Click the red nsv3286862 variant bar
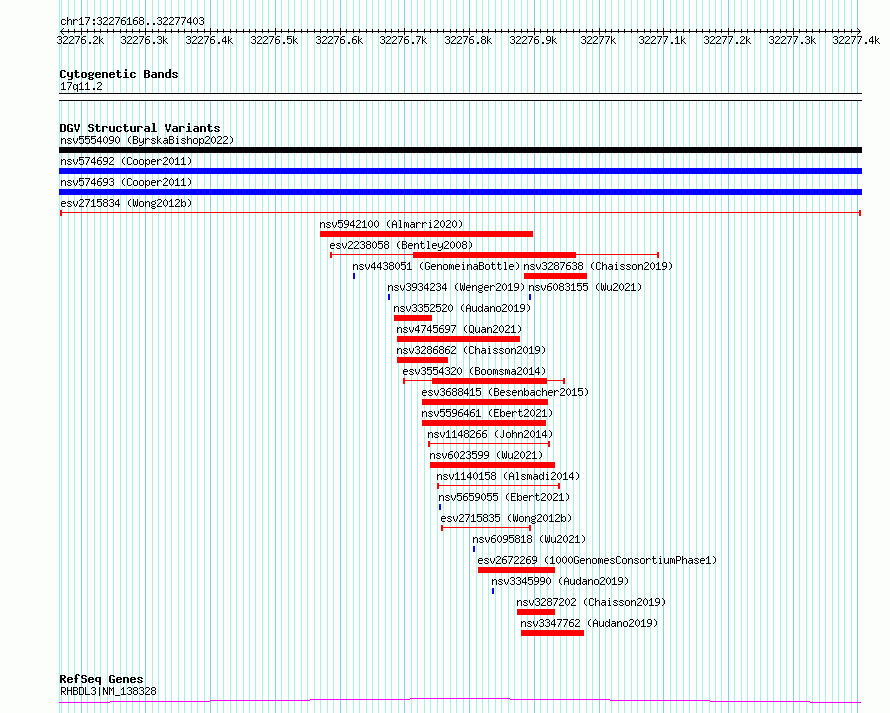 click(x=422, y=360)
